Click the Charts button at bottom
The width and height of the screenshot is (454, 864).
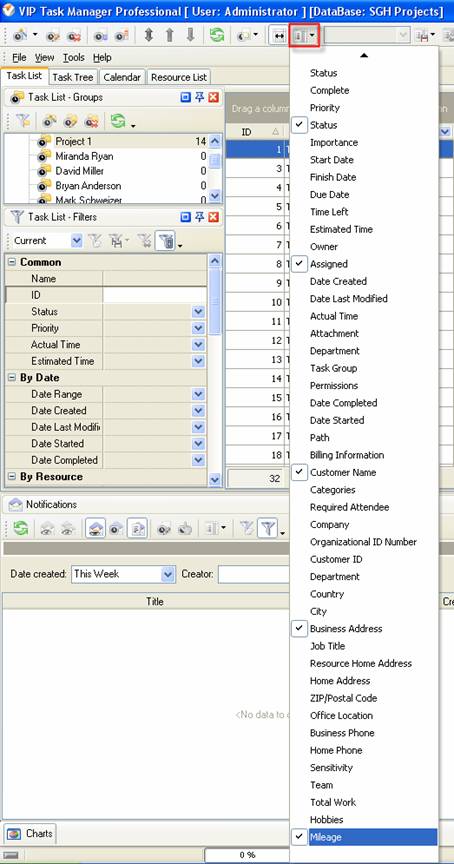click(30, 833)
